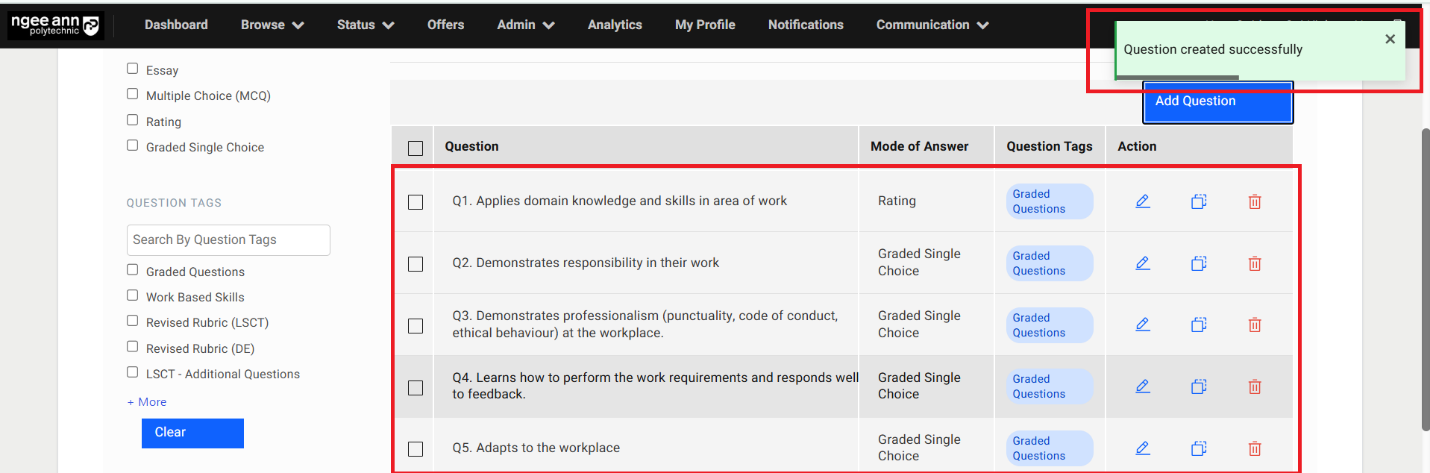Enable the Graded Questions tag checkbox
This screenshot has height=473, width=1430.
(x=133, y=270)
